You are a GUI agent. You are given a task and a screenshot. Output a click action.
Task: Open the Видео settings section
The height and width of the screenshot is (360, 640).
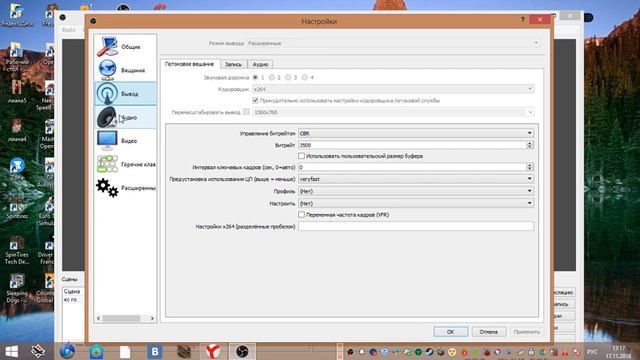click(x=125, y=141)
